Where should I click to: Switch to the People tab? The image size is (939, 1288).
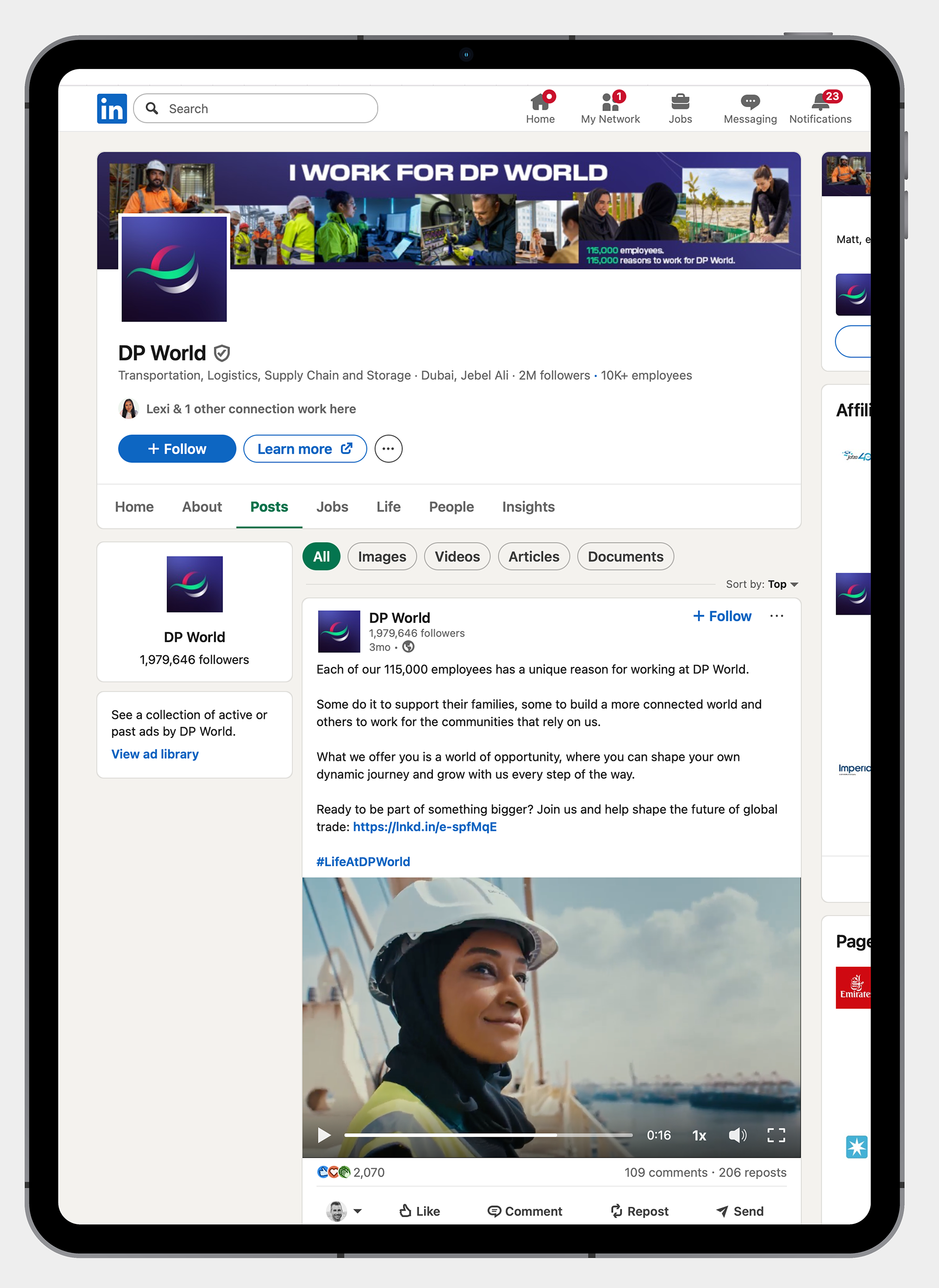[451, 506]
